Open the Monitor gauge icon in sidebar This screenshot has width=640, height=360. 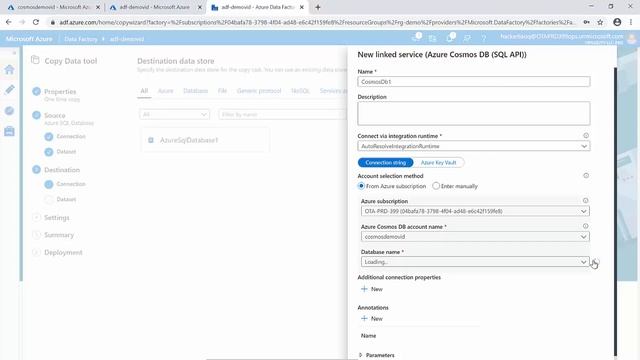(x=9, y=111)
